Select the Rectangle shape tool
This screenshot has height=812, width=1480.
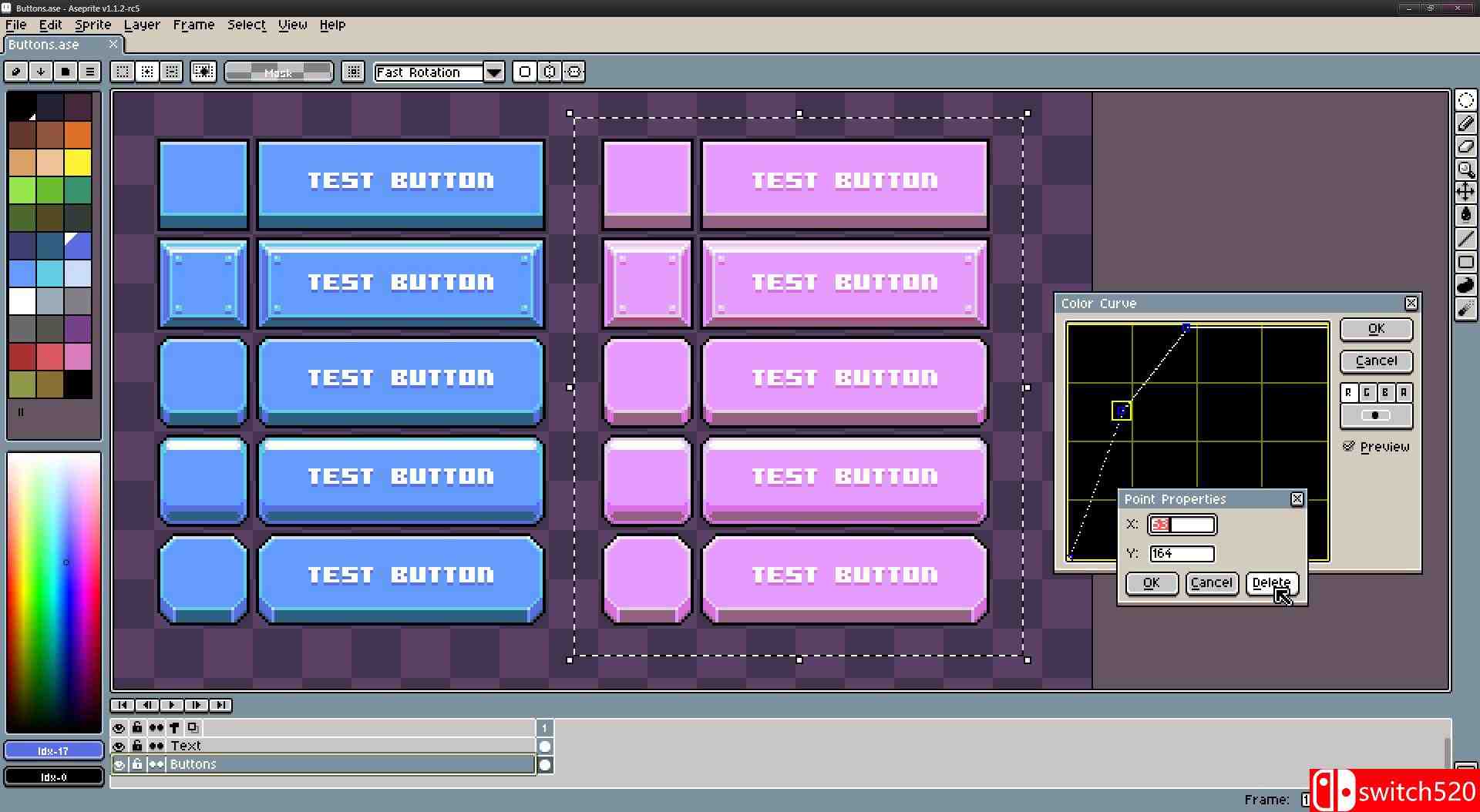[1465, 262]
